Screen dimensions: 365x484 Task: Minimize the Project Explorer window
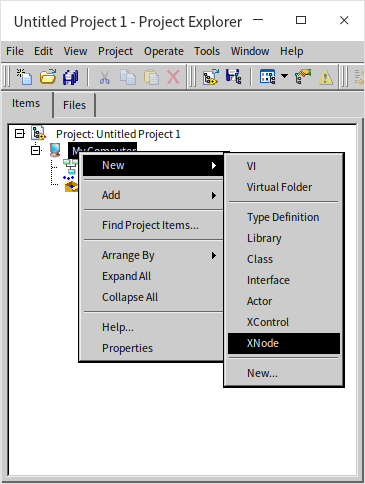(258, 20)
